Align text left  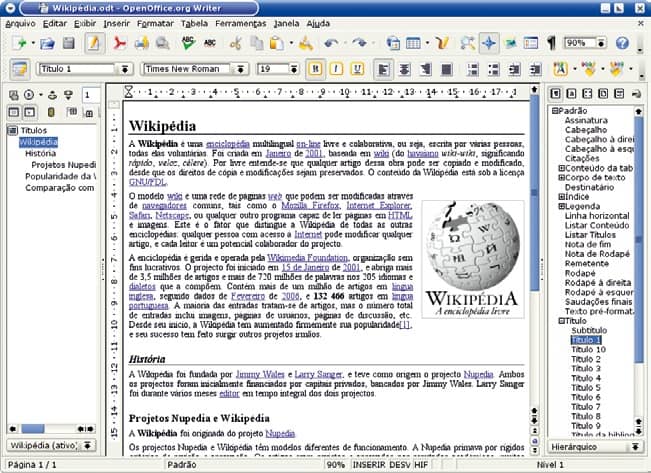[383, 69]
